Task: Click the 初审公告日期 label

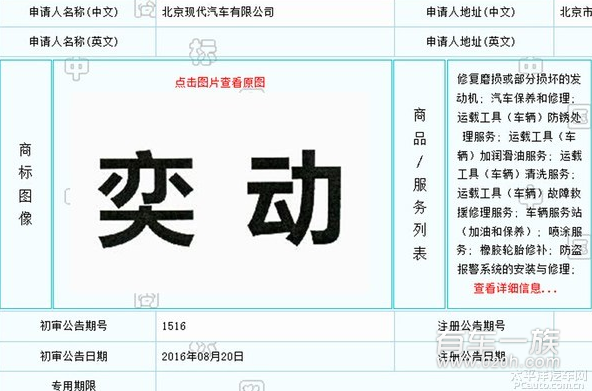Action: 74,356
